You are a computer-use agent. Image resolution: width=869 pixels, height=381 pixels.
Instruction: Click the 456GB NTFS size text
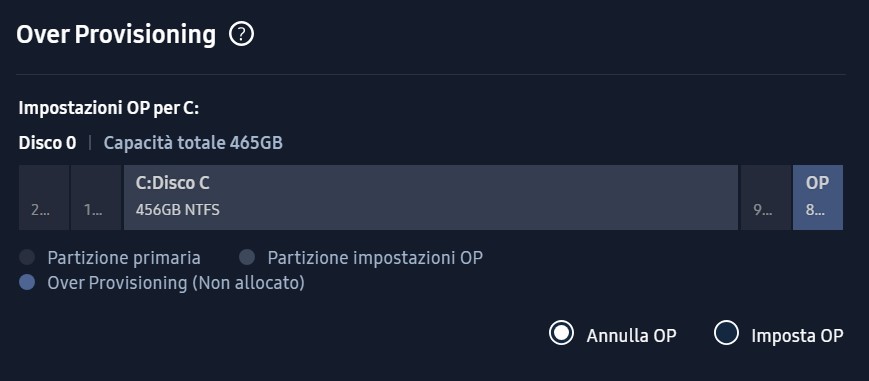[177, 210]
